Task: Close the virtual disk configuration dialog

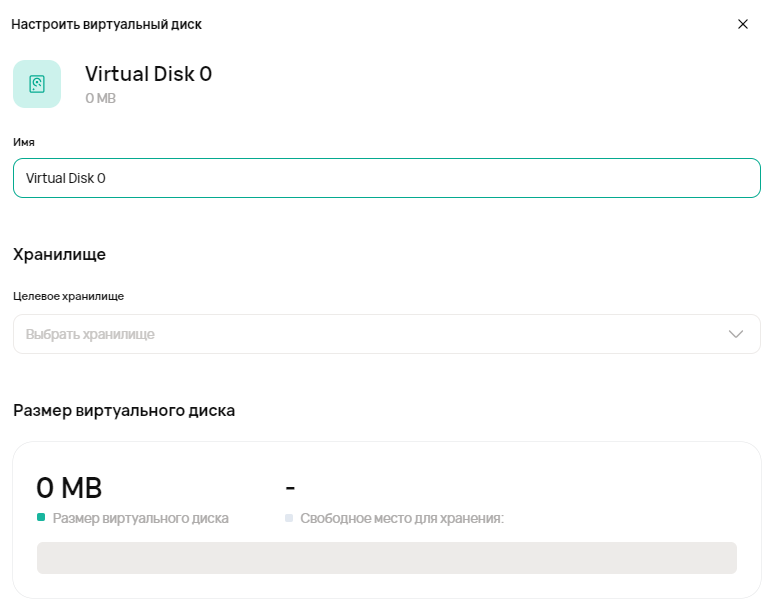Action: [743, 24]
